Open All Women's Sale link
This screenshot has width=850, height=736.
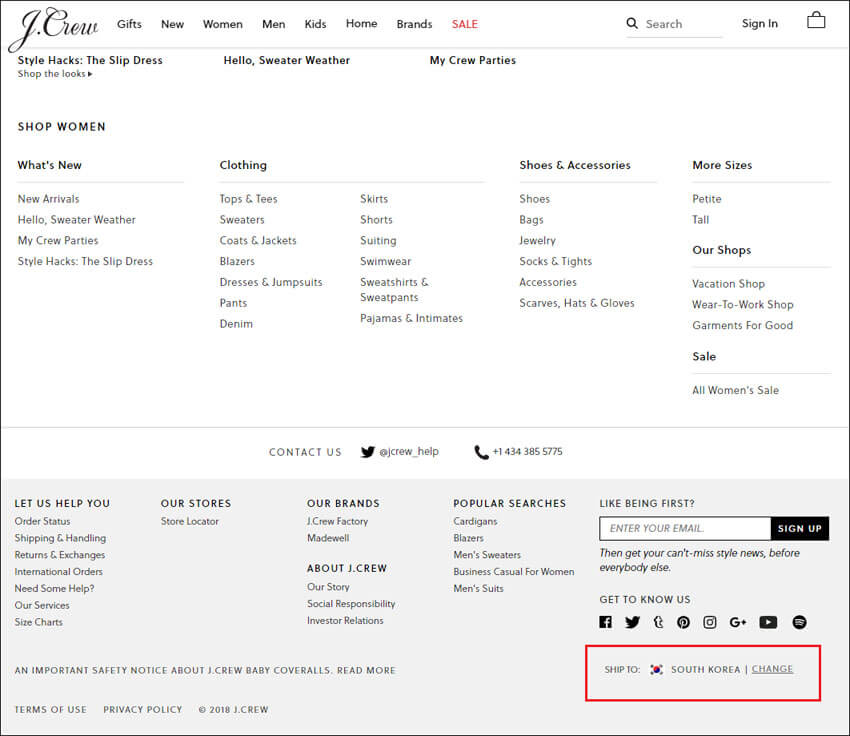point(736,390)
